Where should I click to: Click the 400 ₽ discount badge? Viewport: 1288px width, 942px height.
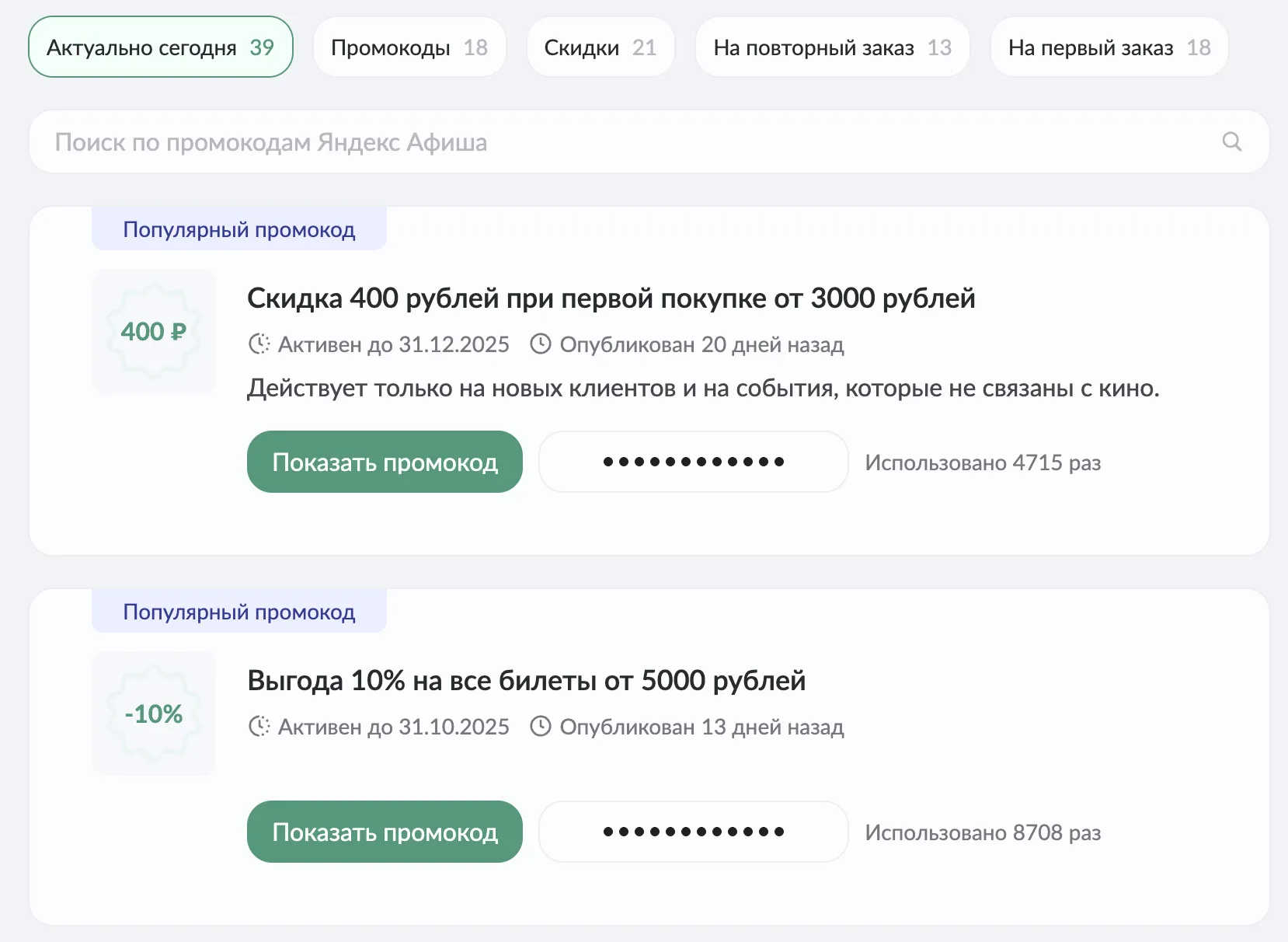click(x=154, y=331)
